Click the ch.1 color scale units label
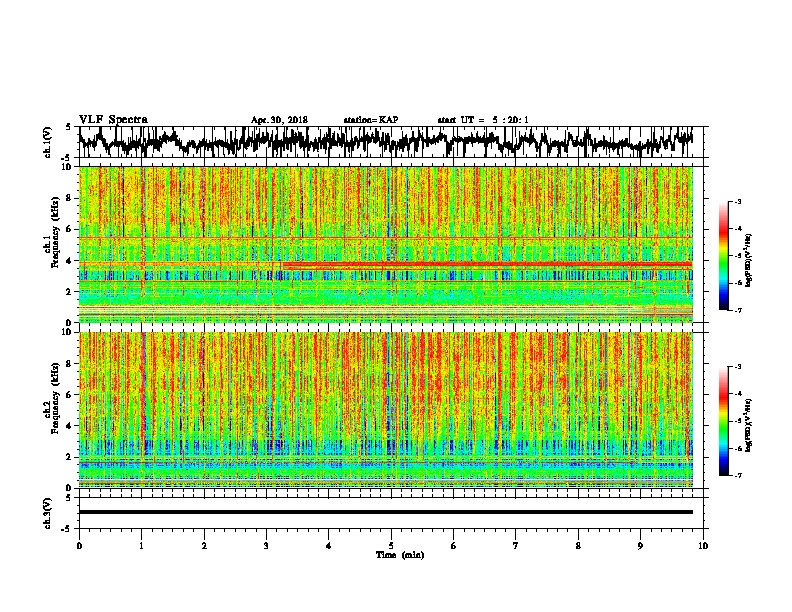The image size is (792, 612). pos(749,260)
